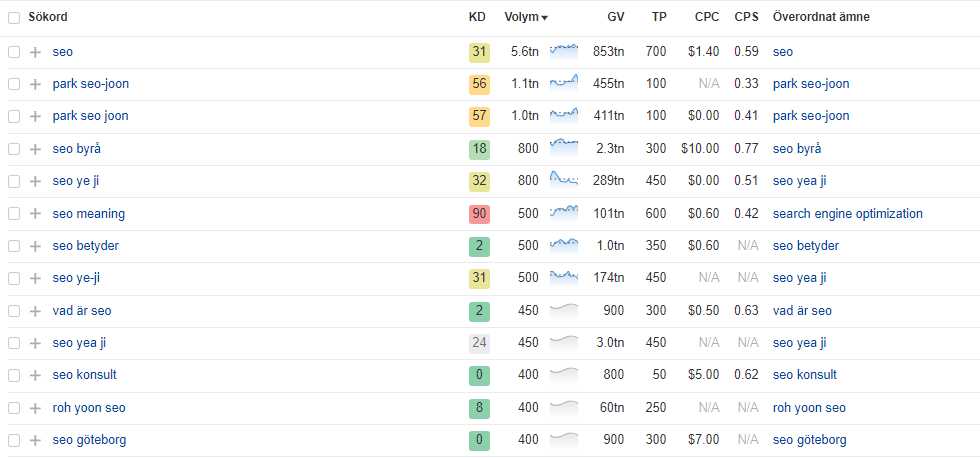Add "seo konsult" with its plus icon
Image resolution: width=980 pixels, height=458 pixels.
(x=35, y=375)
